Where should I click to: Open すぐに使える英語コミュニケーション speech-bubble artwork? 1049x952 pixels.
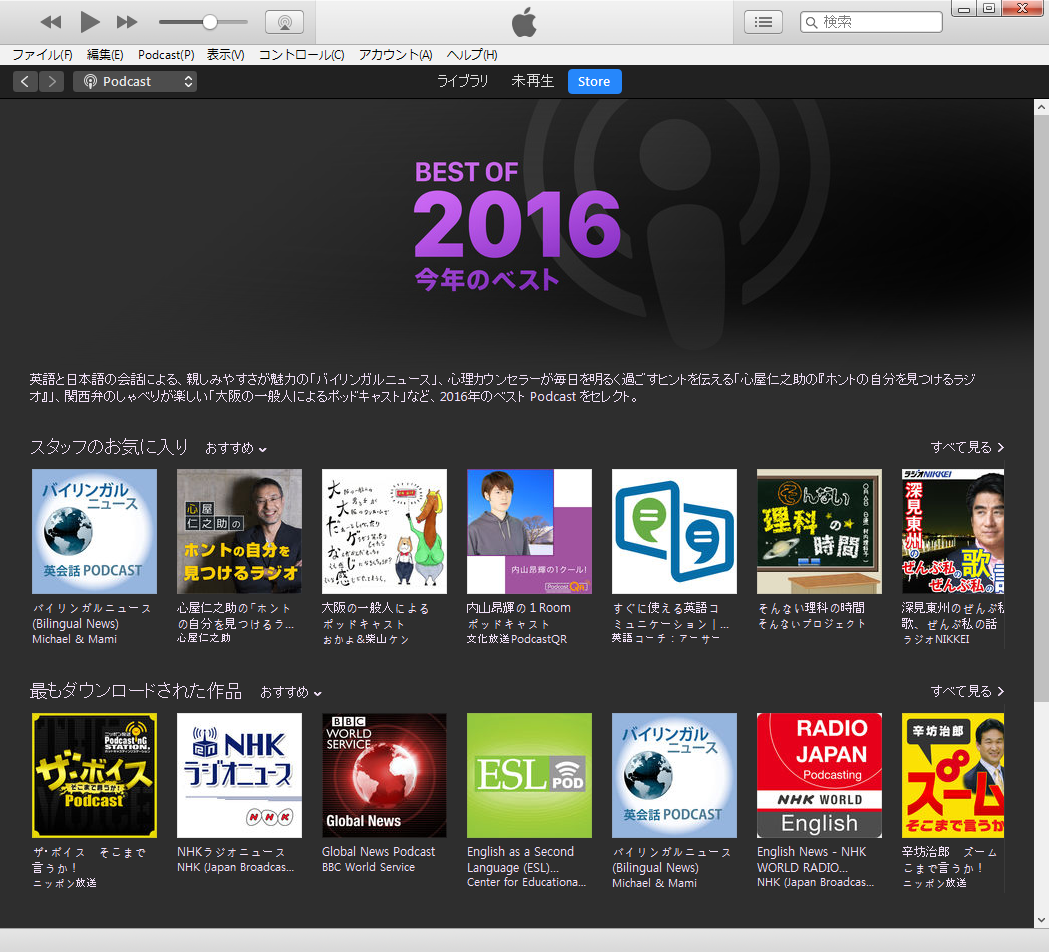click(674, 531)
